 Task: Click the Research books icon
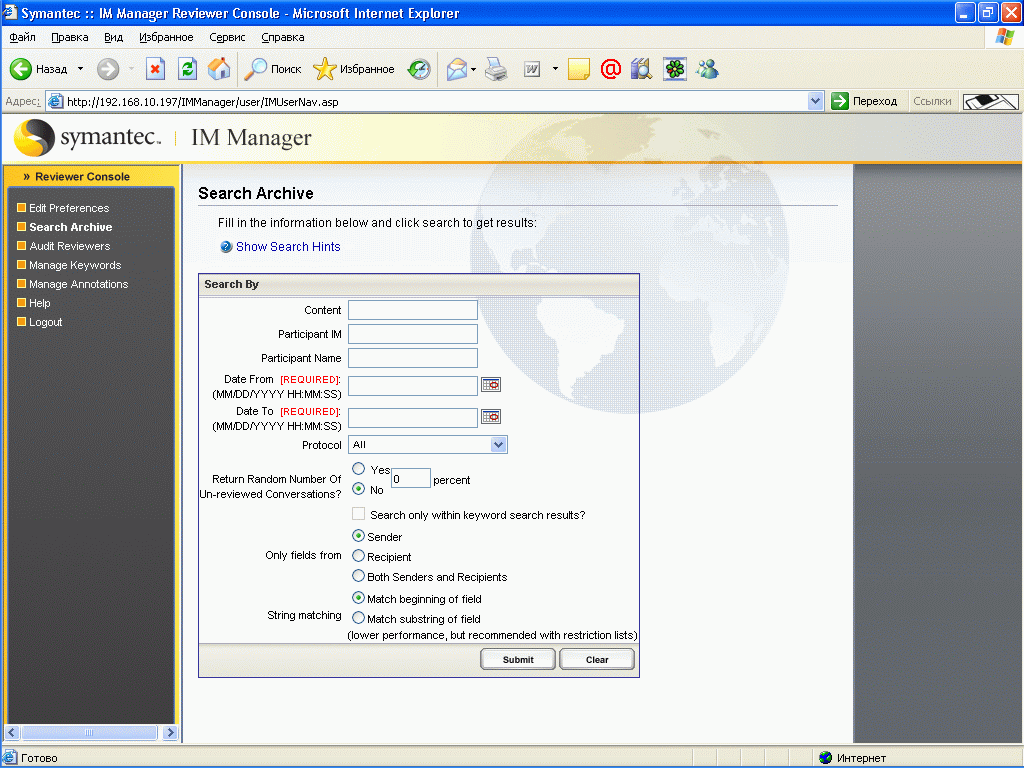click(x=641, y=69)
